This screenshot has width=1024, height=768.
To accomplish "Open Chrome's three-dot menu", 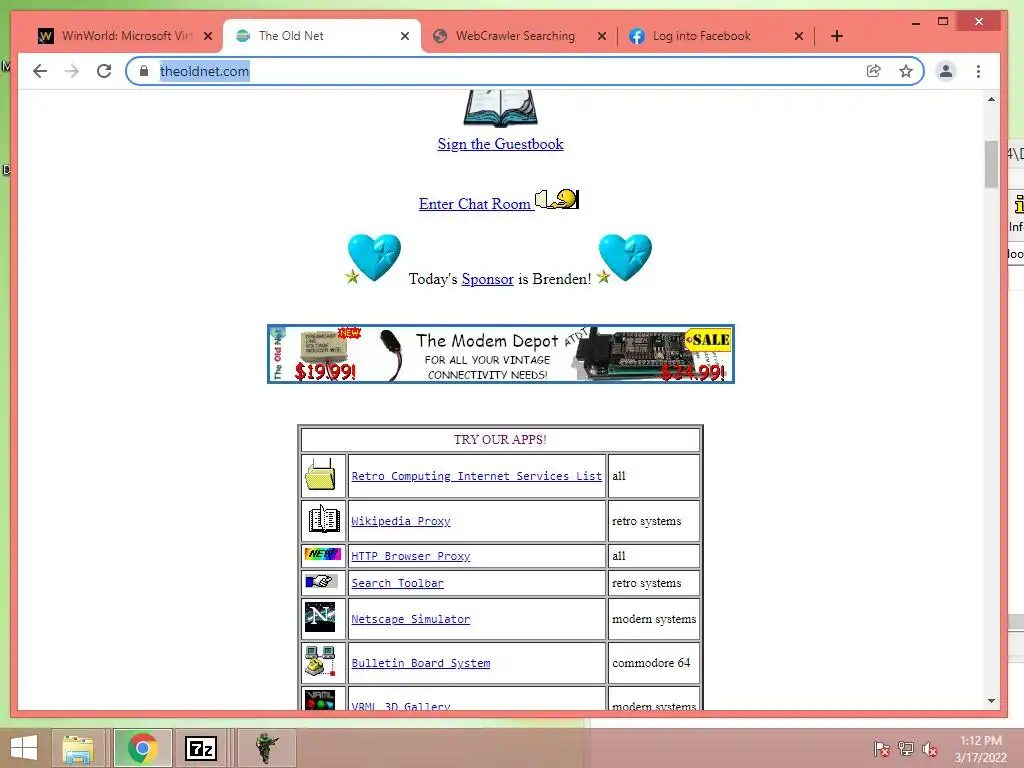I will coord(978,71).
